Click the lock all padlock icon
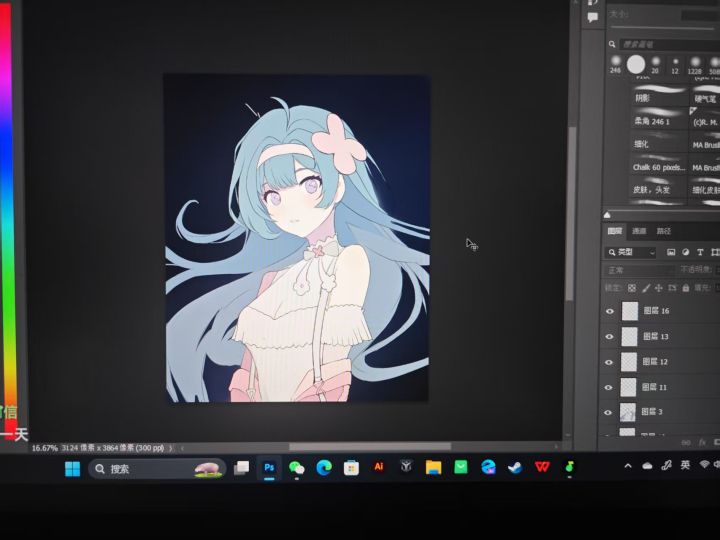This screenshot has height=540, width=720. (686, 288)
